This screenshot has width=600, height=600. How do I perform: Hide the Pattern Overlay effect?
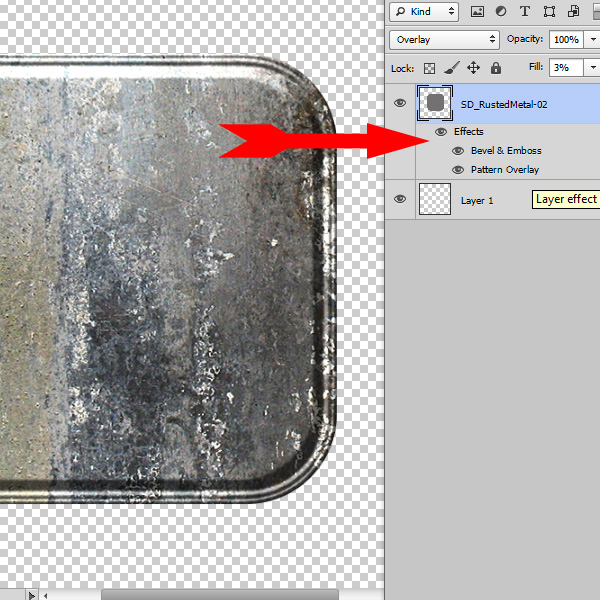pos(458,170)
